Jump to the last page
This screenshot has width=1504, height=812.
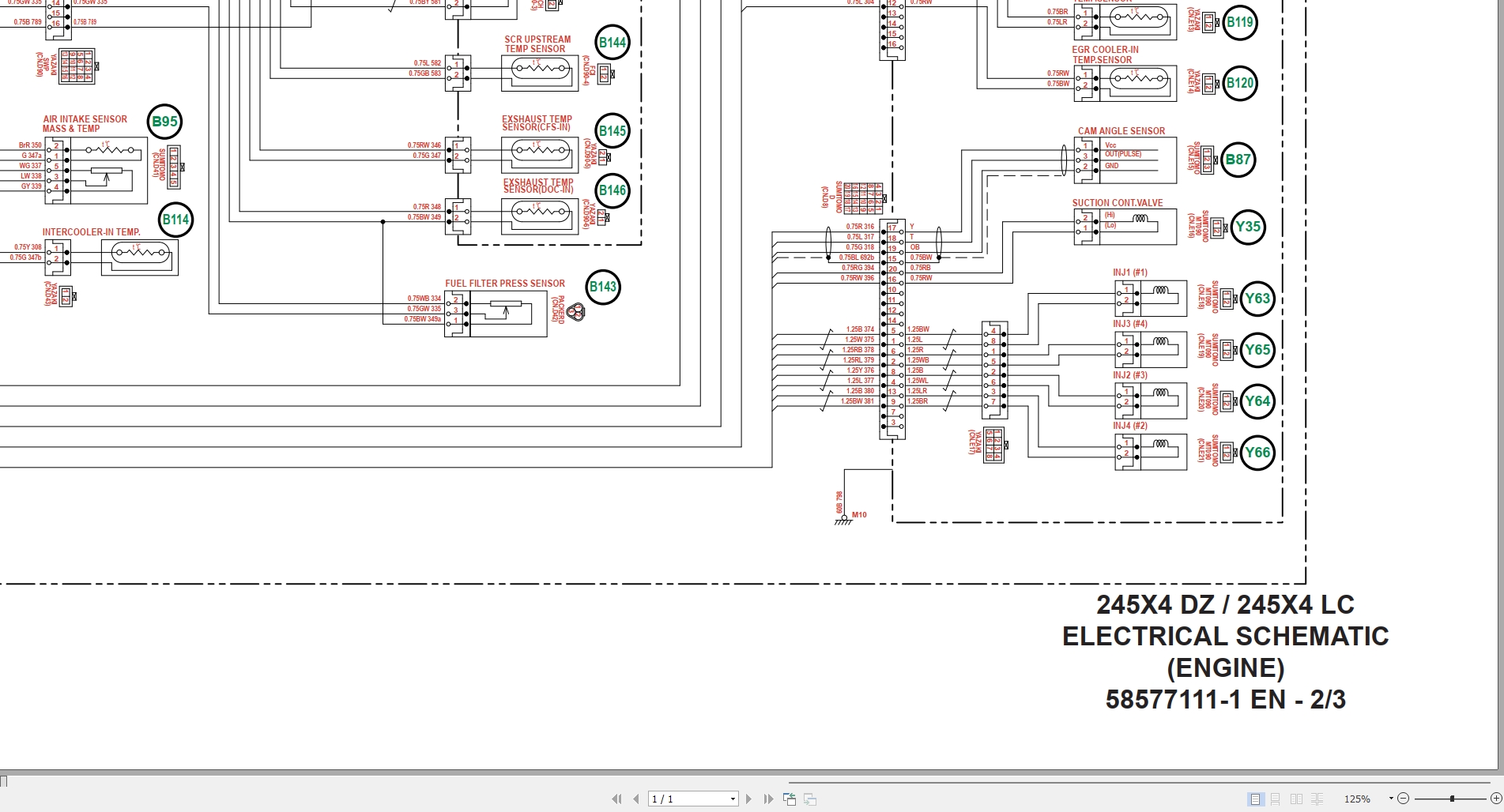click(768, 799)
